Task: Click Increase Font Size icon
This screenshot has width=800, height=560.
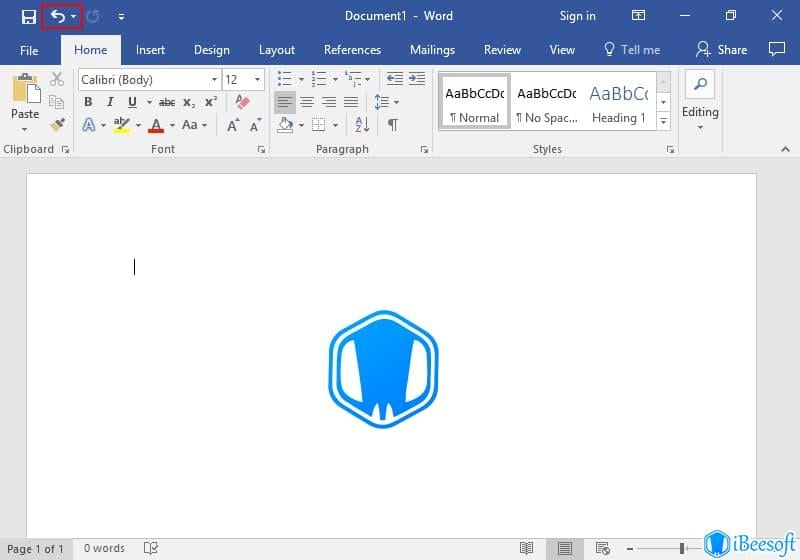Action: (x=233, y=125)
